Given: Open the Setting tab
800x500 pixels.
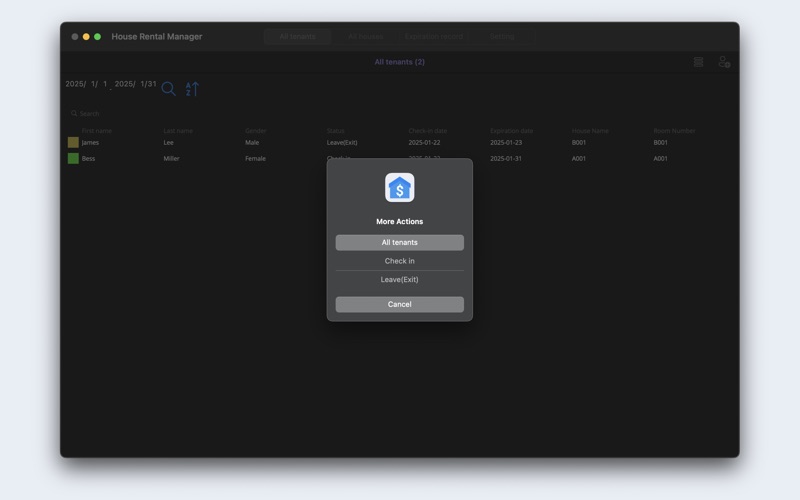Looking at the screenshot, I should (502, 36).
